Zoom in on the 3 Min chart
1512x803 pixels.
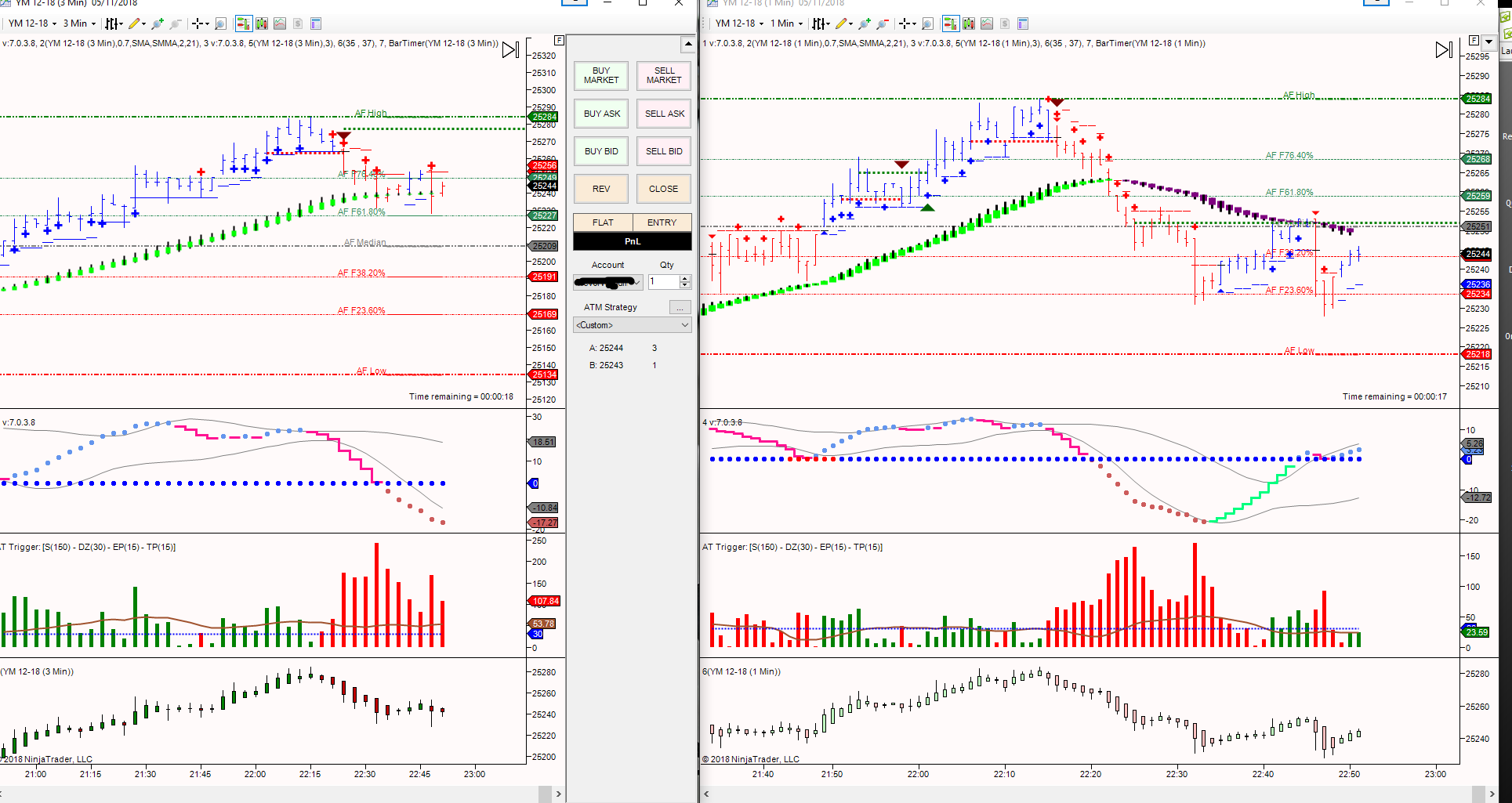pos(158,24)
